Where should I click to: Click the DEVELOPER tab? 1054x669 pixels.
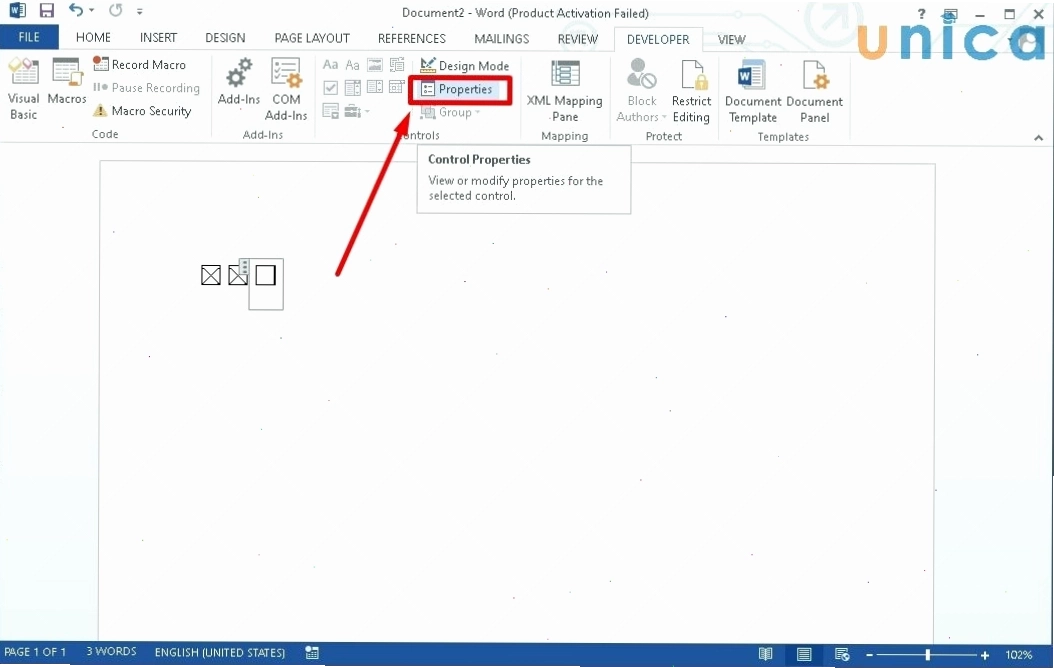click(x=658, y=39)
